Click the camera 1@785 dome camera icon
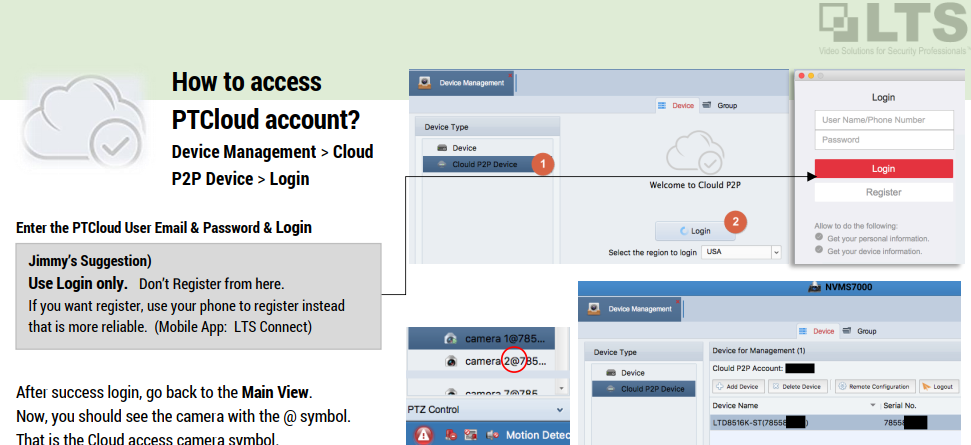971x445 pixels. tap(451, 338)
